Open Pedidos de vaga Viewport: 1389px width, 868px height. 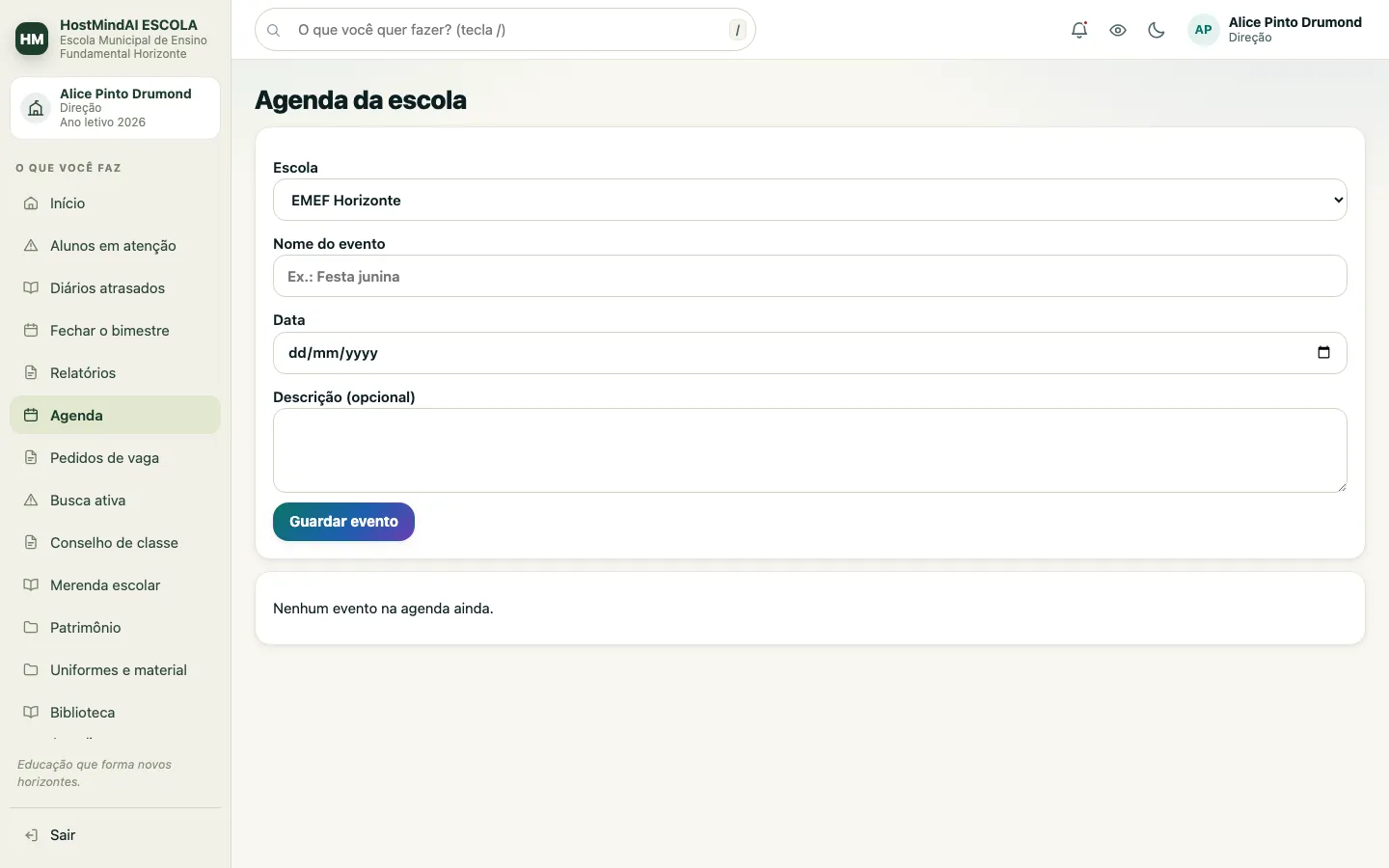pyautogui.click(x=115, y=458)
